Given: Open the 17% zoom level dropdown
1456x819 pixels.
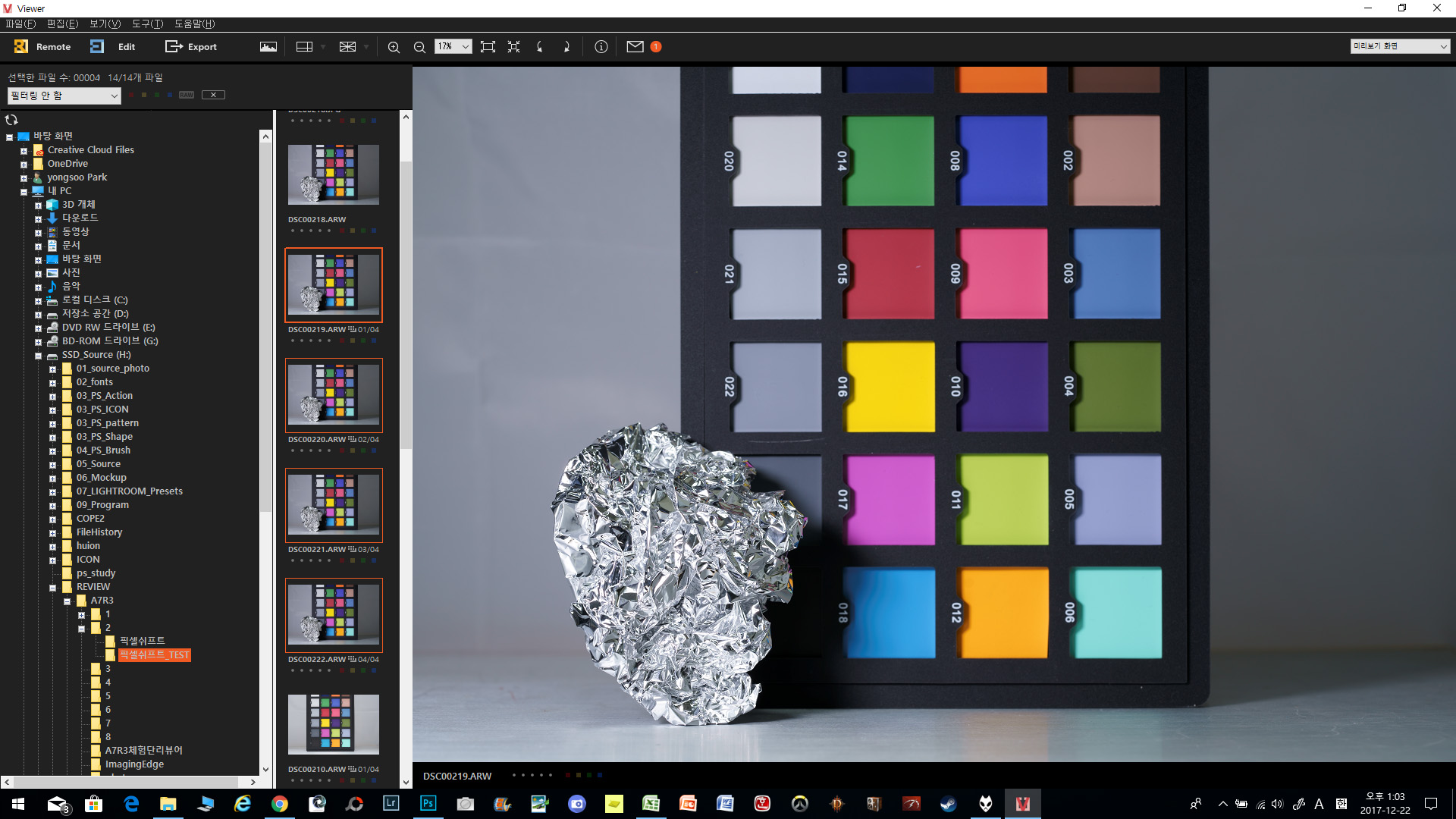Looking at the screenshot, I should point(453,46).
